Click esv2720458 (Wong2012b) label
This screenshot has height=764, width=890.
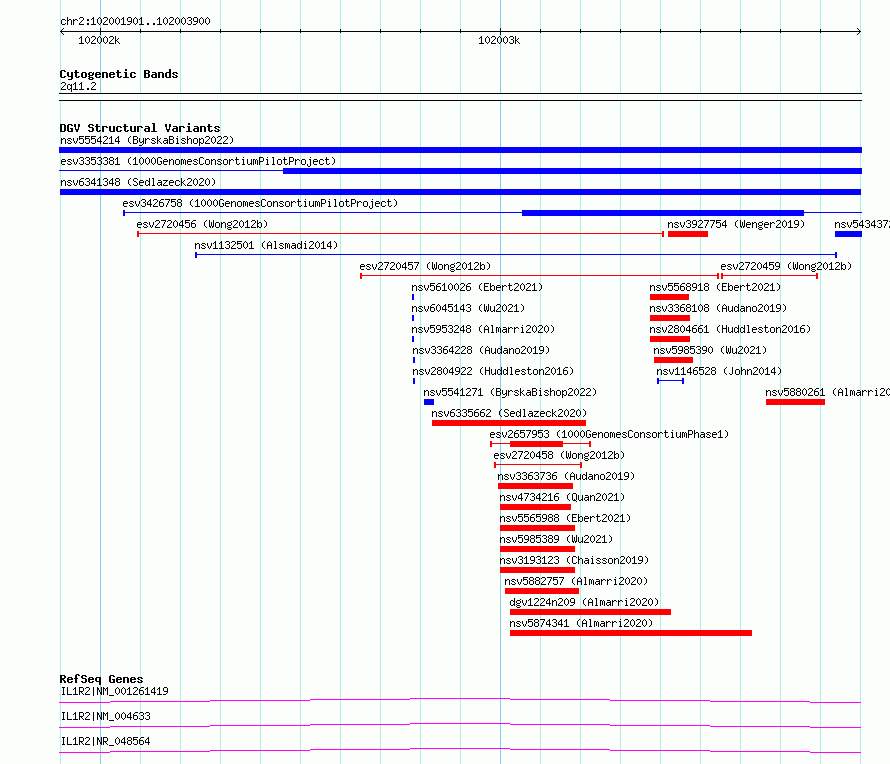(x=559, y=455)
